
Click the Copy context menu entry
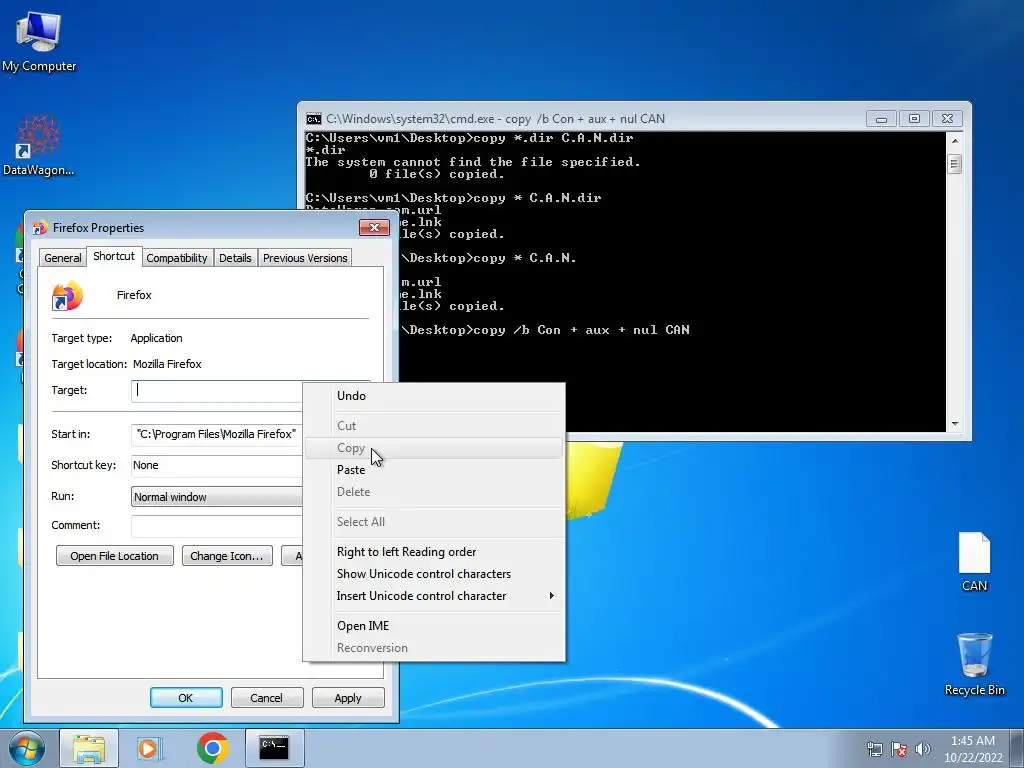pos(434,448)
